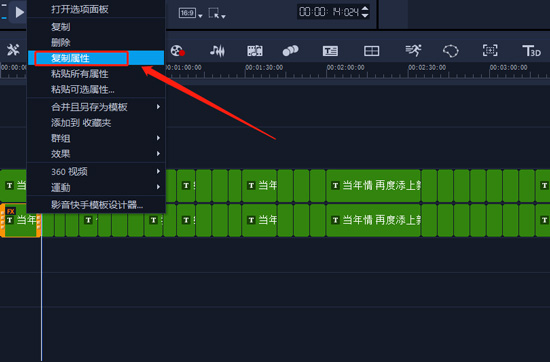The image size is (550, 362).
Task: Open the 16:9 aspect ratio dropdown
Action: [x=190, y=13]
